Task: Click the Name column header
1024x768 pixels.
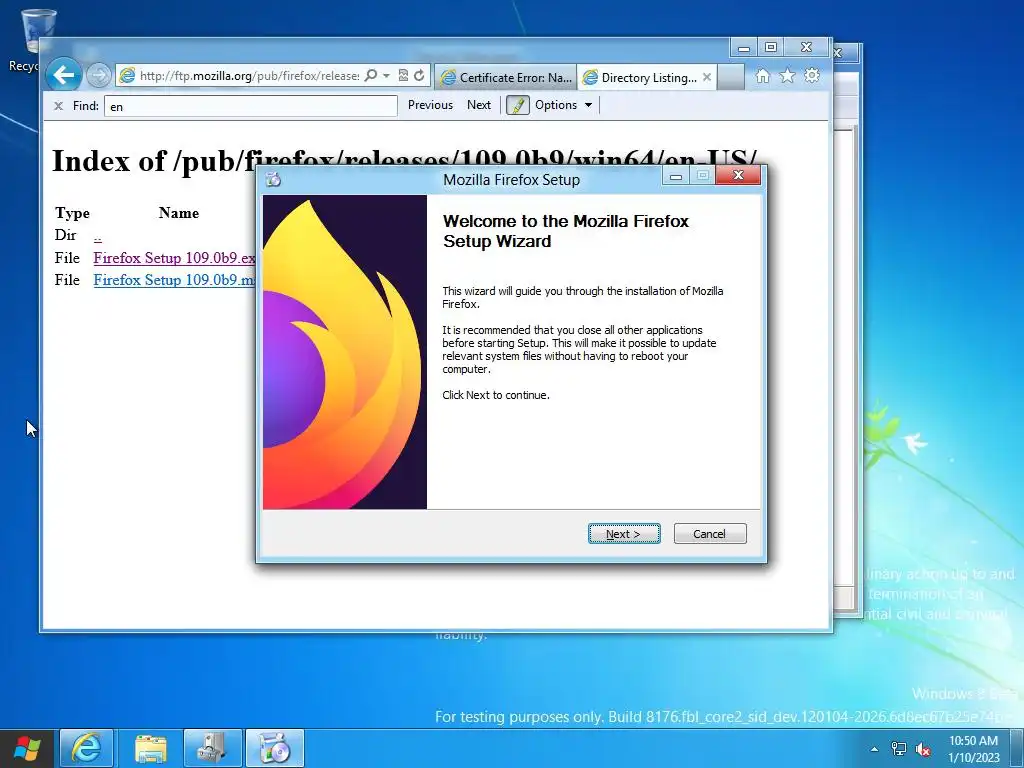Action: [178, 213]
